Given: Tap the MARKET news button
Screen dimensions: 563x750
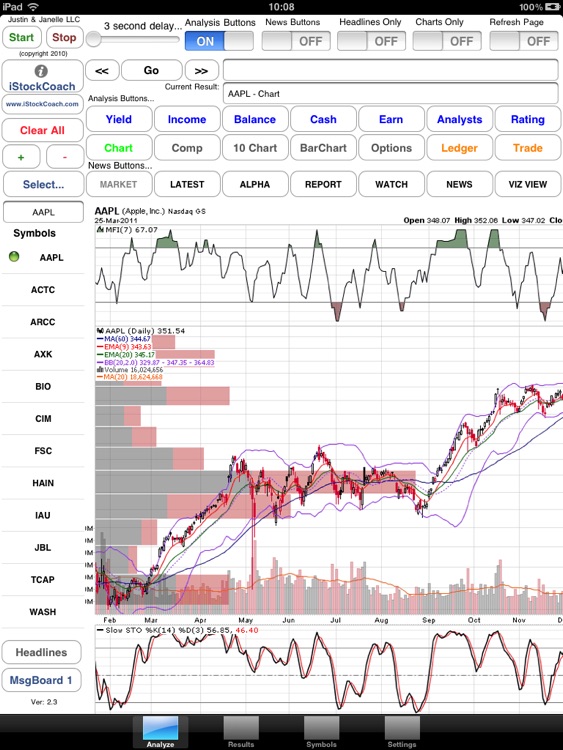Looking at the screenshot, I should point(119,184).
